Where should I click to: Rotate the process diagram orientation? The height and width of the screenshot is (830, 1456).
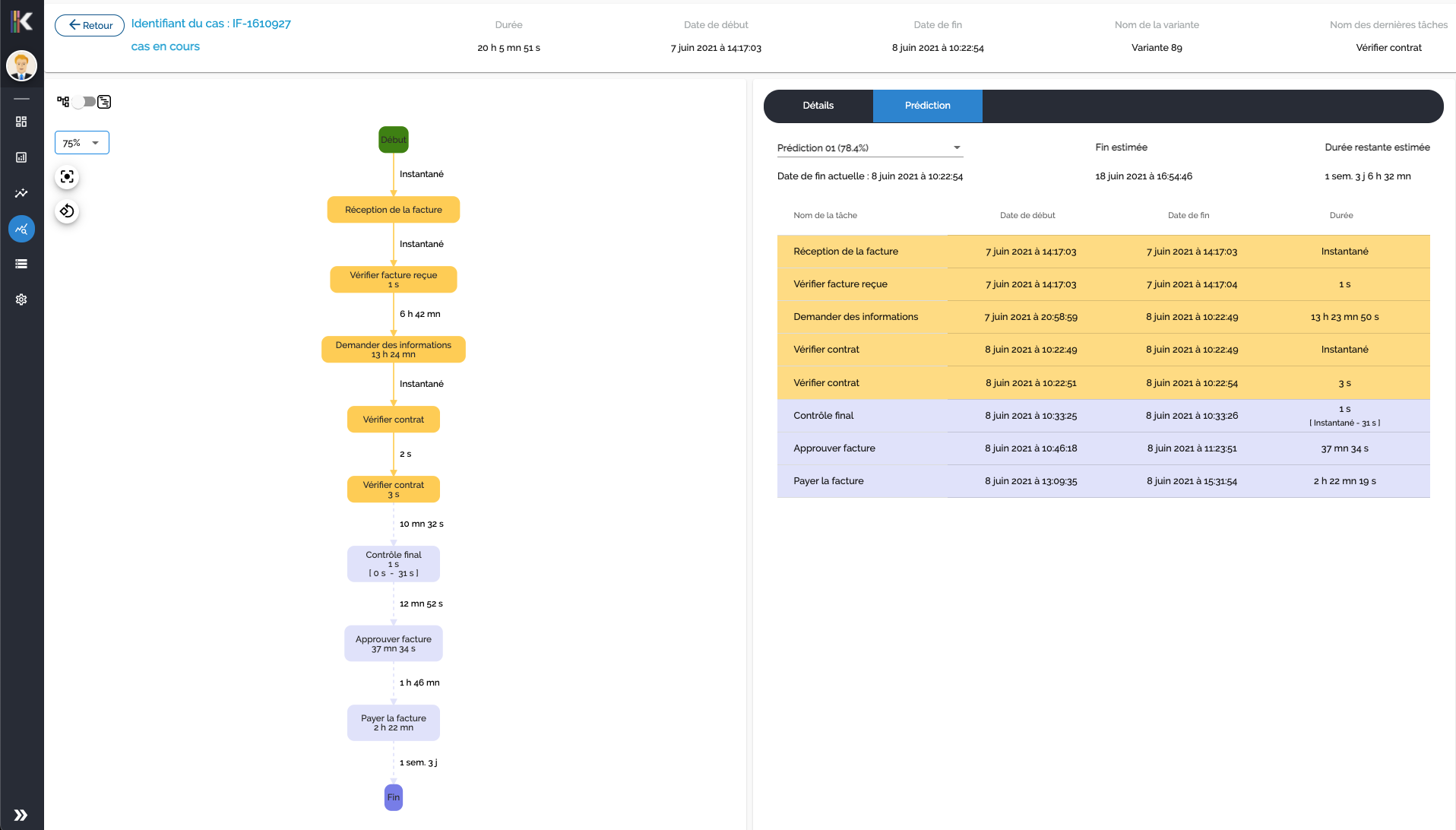[67, 211]
